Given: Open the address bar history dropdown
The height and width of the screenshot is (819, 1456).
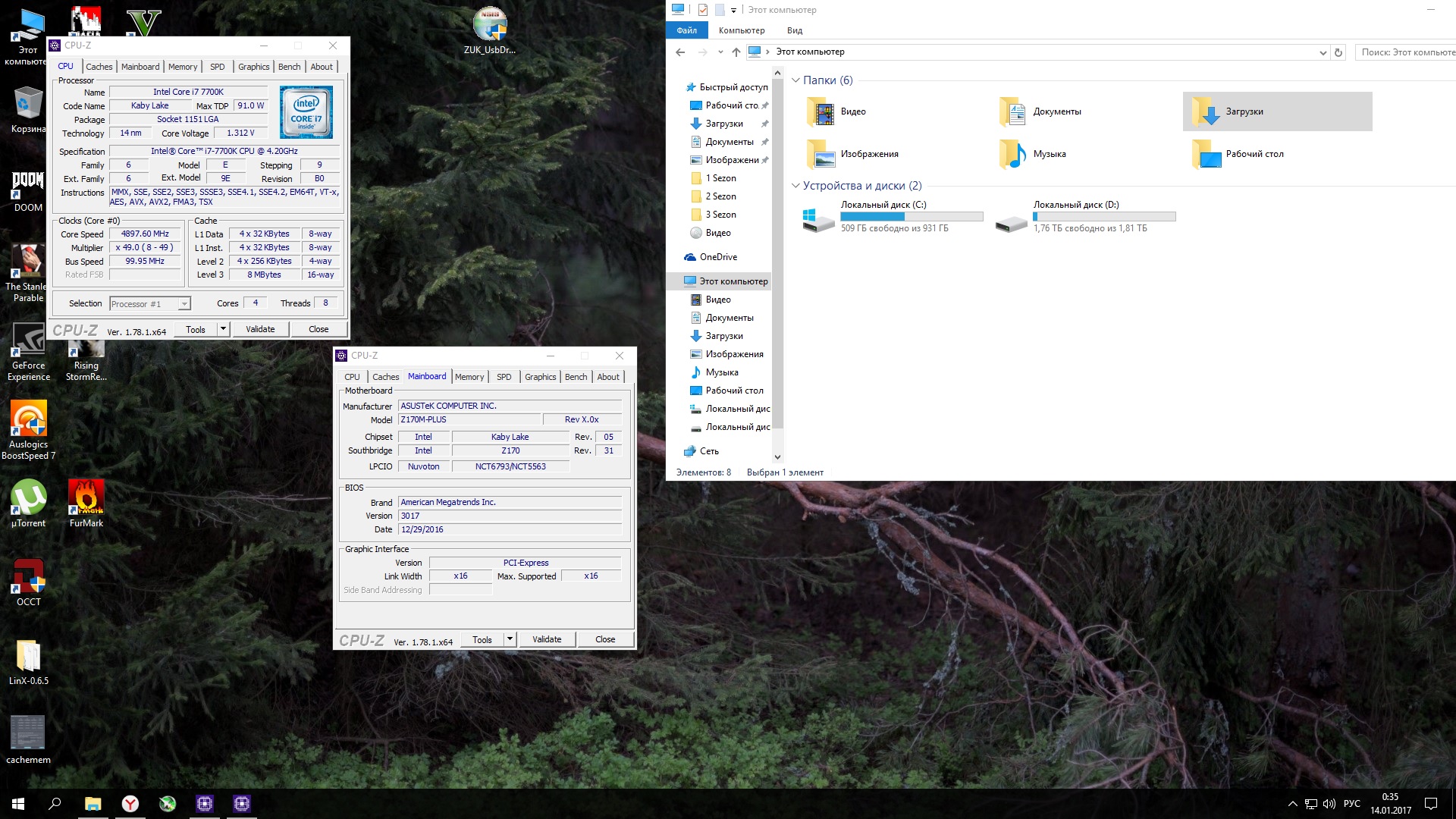Looking at the screenshot, I should tap(1323, 52).
